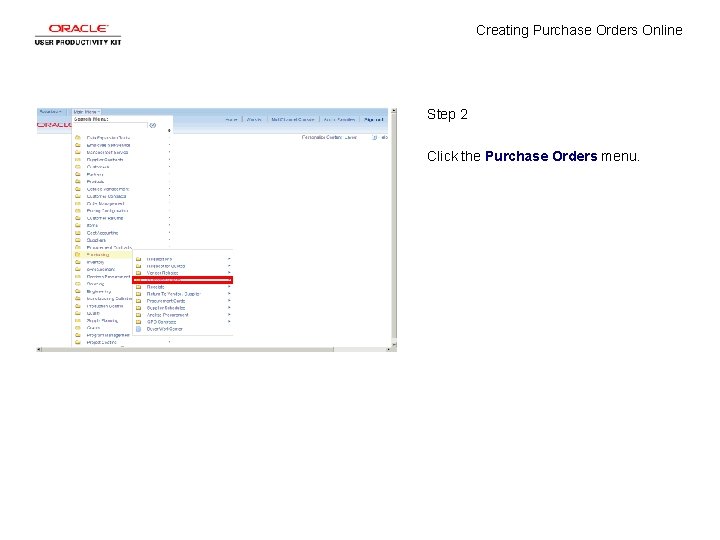Open the Services Procurement menu item
Screen dimensions: 720x540
click(108, 277)
